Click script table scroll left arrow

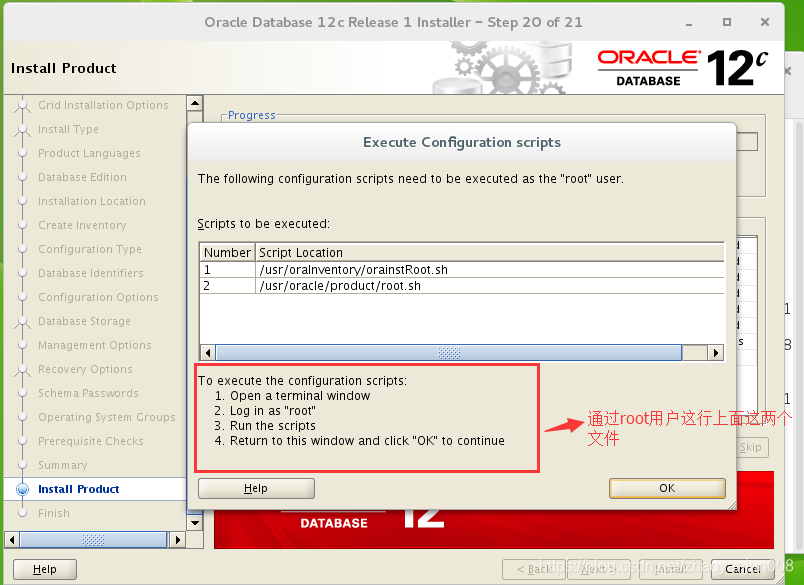coord(208,353)
